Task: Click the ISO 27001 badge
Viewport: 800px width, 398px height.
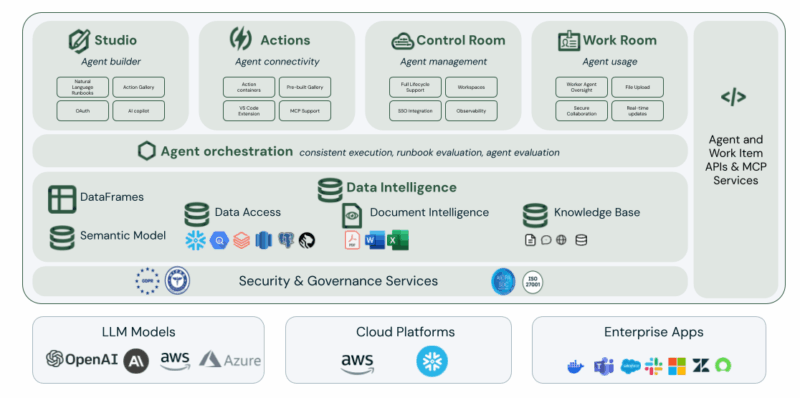Action: click(532, 282)
